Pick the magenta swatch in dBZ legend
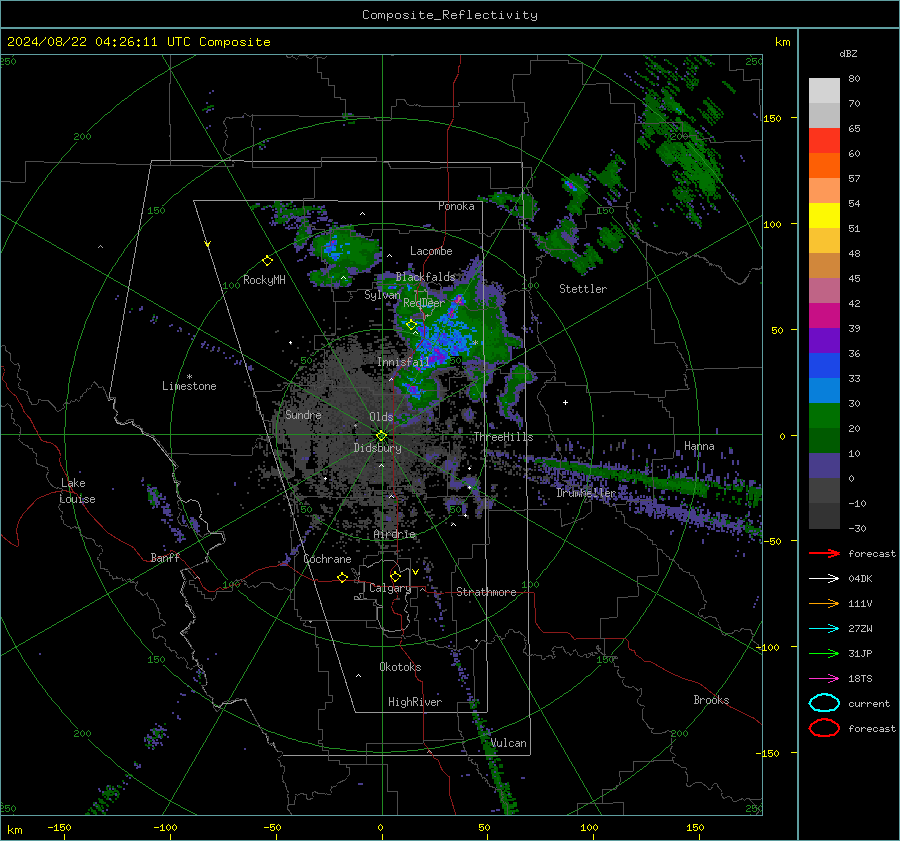 point(824,316)
